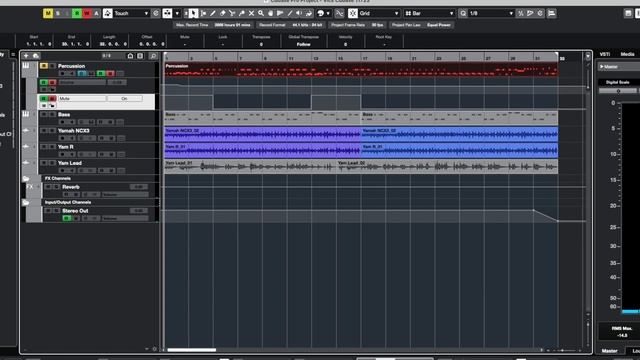Mute the Yam Lead track
The height and width of the screenshot is (360, 640).
coord(44,163)
